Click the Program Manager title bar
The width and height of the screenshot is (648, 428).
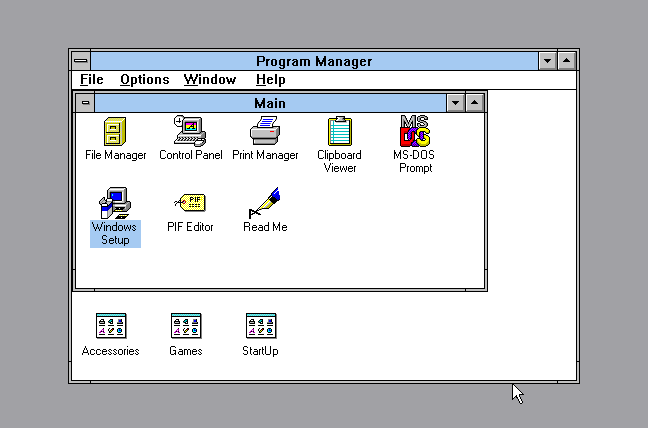(x=314, y=61)
